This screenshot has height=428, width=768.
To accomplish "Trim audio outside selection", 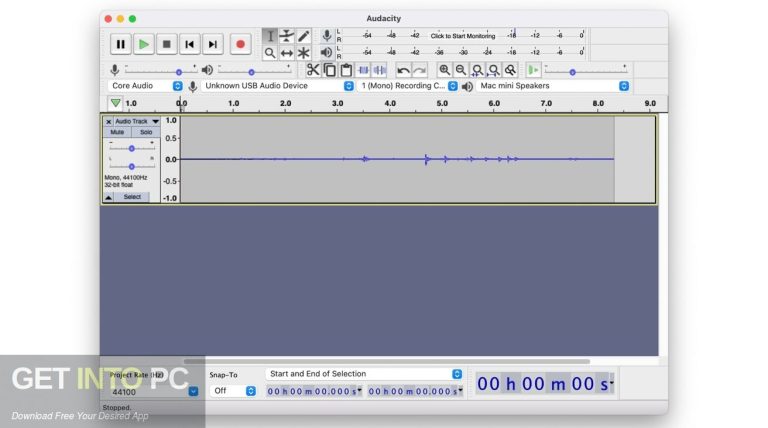I will tap(363, 70).
